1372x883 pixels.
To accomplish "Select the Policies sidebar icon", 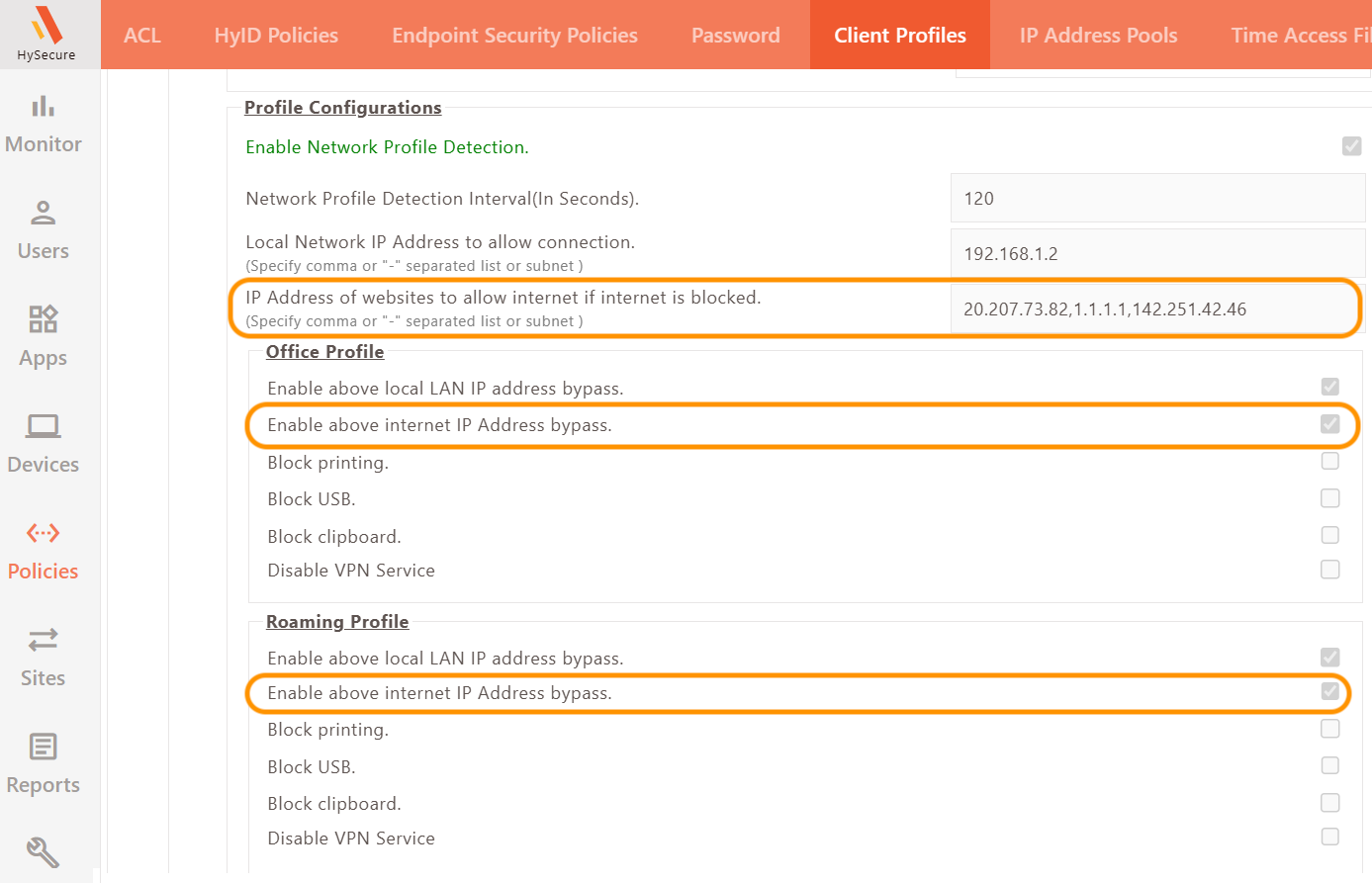I will coord(43,534).
